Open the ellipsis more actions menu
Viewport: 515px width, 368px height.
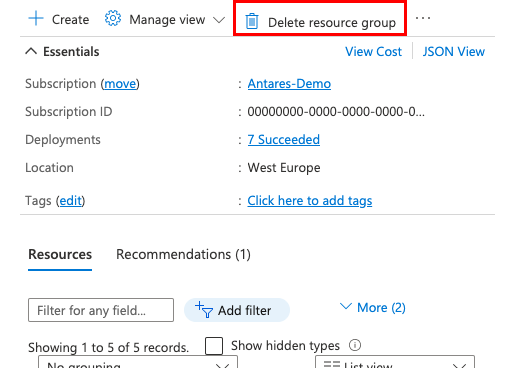point(423,18)
